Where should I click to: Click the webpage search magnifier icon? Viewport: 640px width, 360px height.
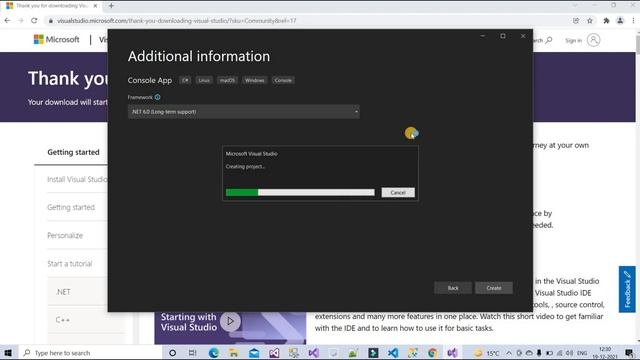click(x=549, y=40)
